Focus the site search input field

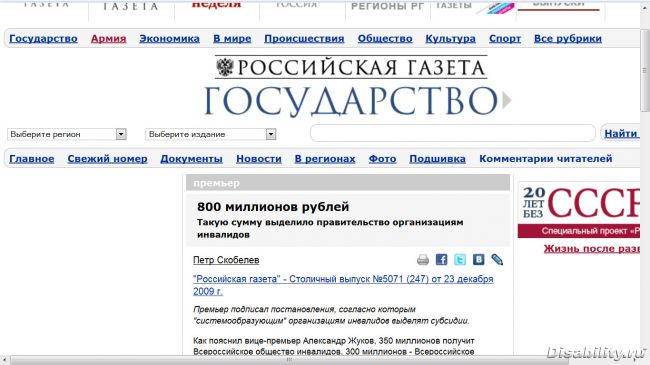pyautogui.click(x=453, y=133)
